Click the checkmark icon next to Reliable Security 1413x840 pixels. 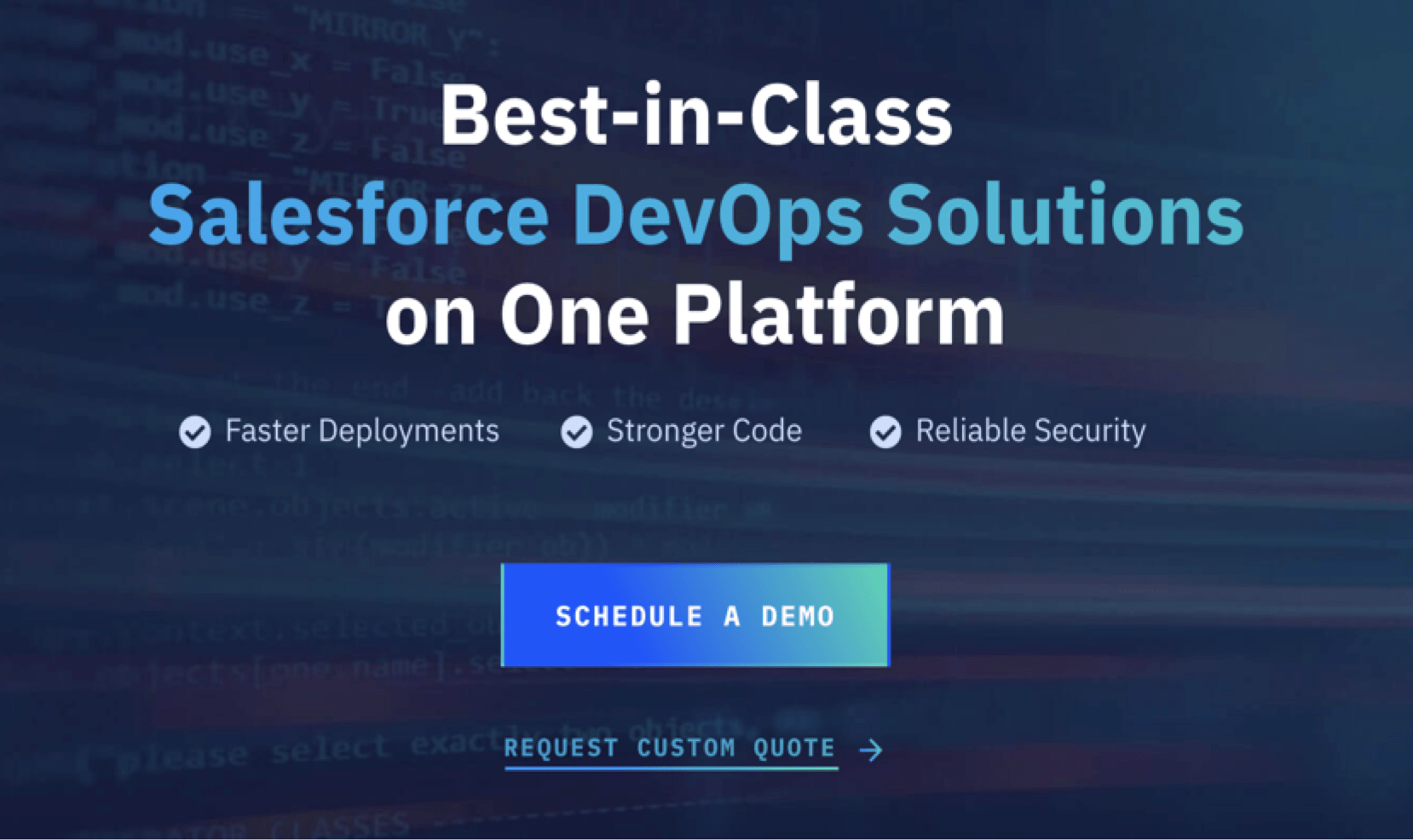(x=885, y=432)
